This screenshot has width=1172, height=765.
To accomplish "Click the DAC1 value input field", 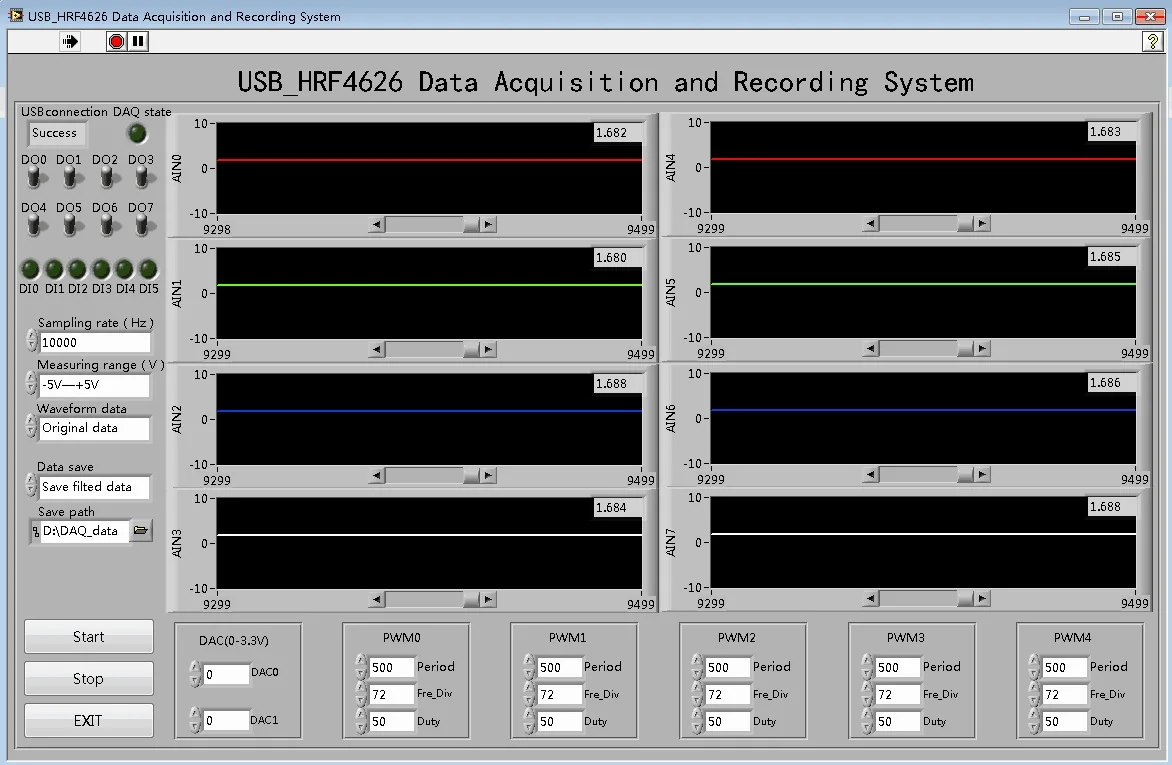I will pyautogui.click(x=226, y=720).
